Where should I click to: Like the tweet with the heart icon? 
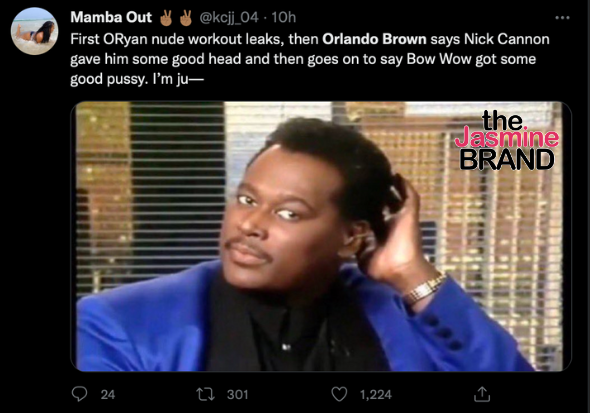point(339,394)
